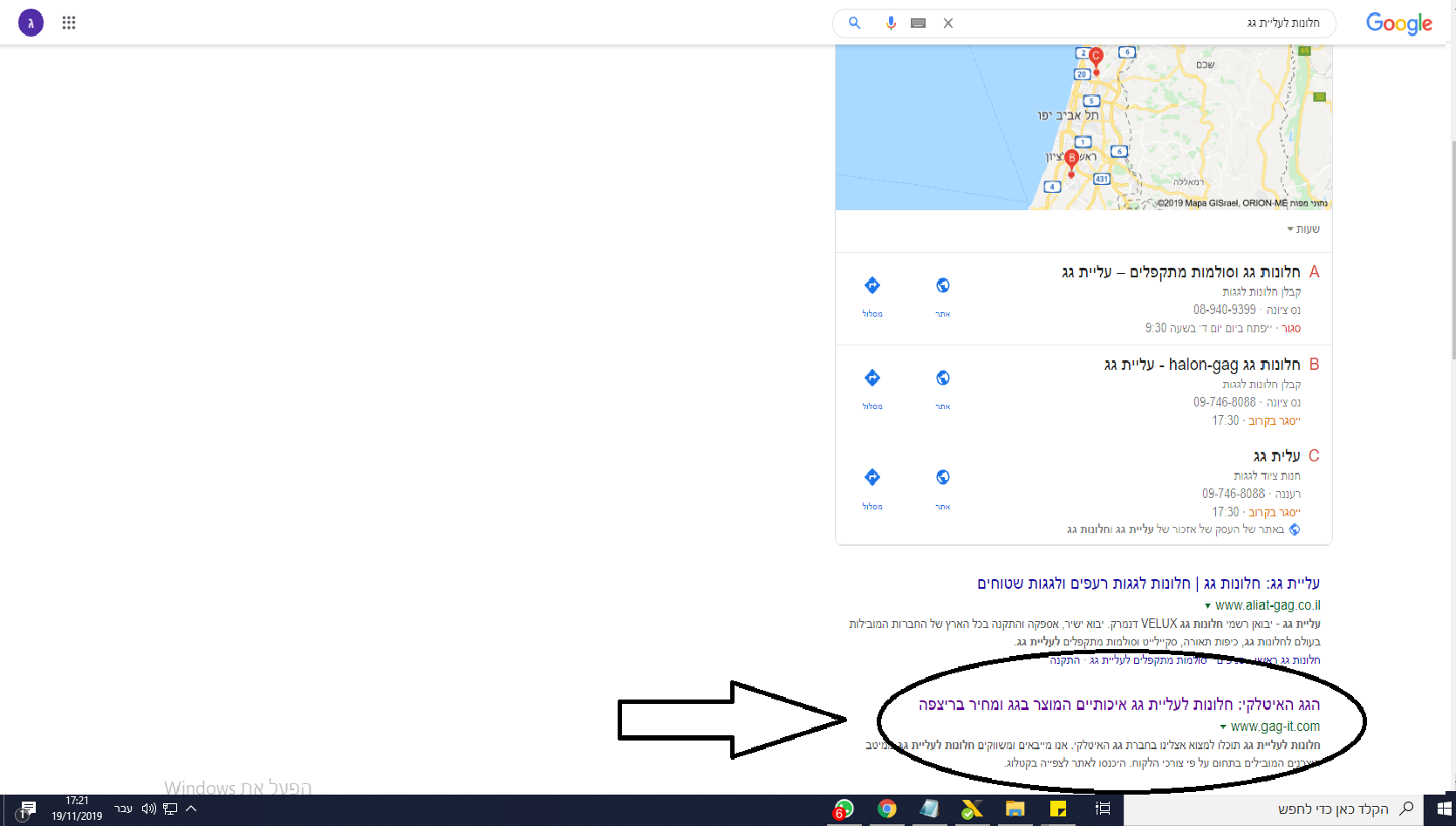Switch to Chrome on the taskbar
This screenshot has height=826, width=1456.
(887, 809)
